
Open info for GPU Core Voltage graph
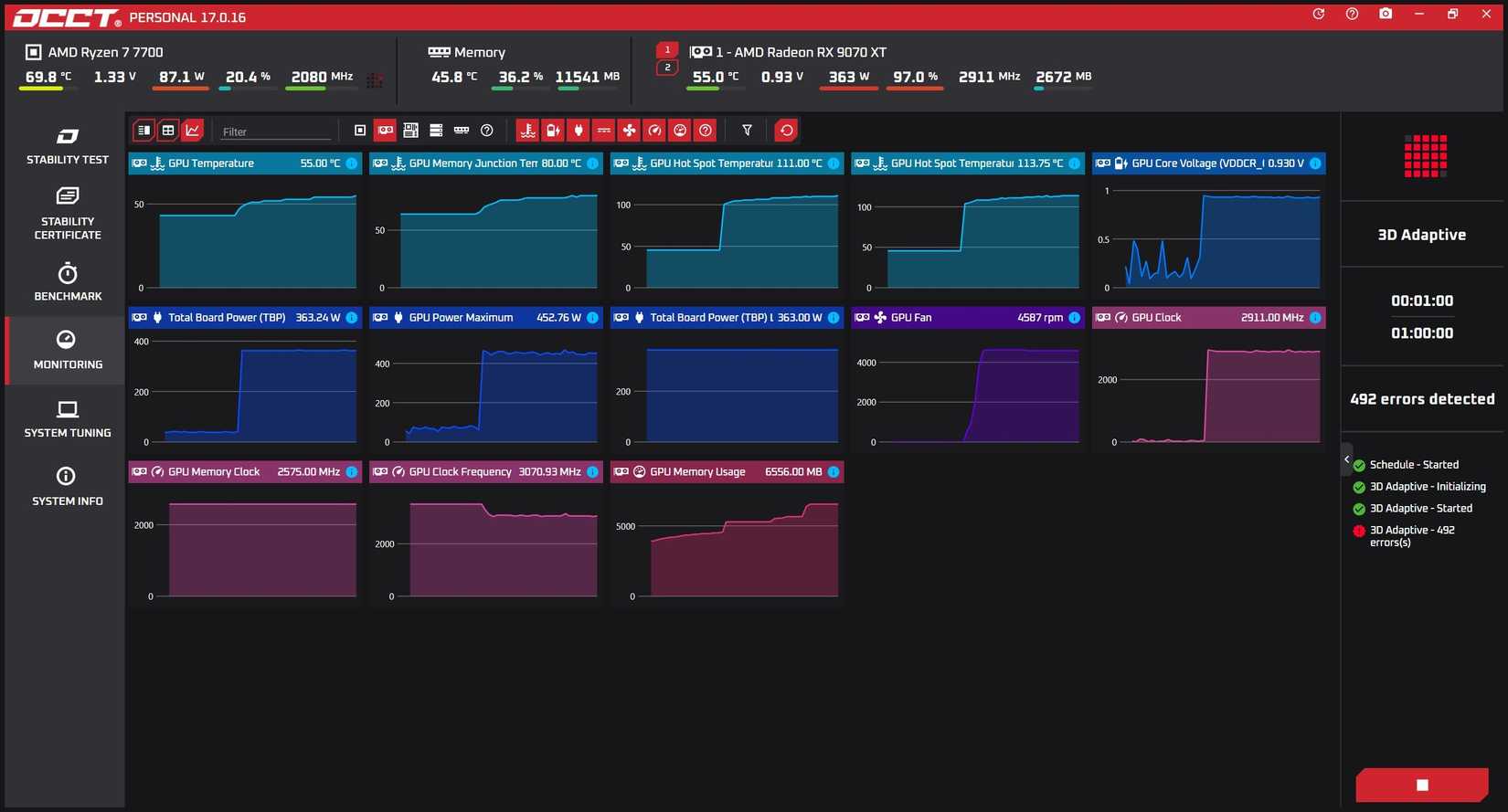(1315, 163)
